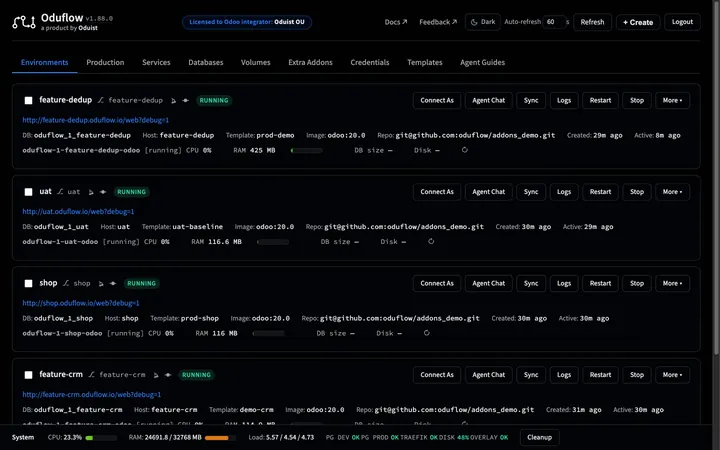Click the RUNNING status badge of shop
Screen dimensions: 720x450
point(141,283)
